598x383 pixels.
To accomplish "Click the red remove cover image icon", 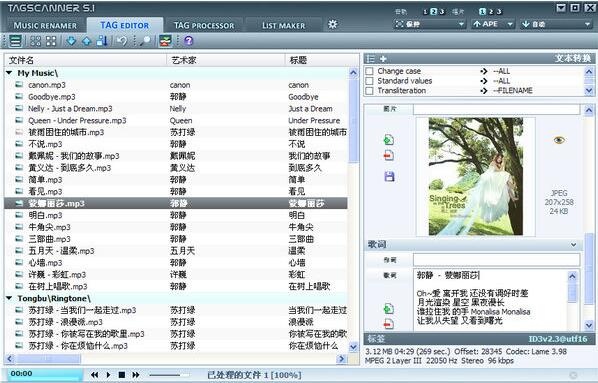I will (389, 156).
